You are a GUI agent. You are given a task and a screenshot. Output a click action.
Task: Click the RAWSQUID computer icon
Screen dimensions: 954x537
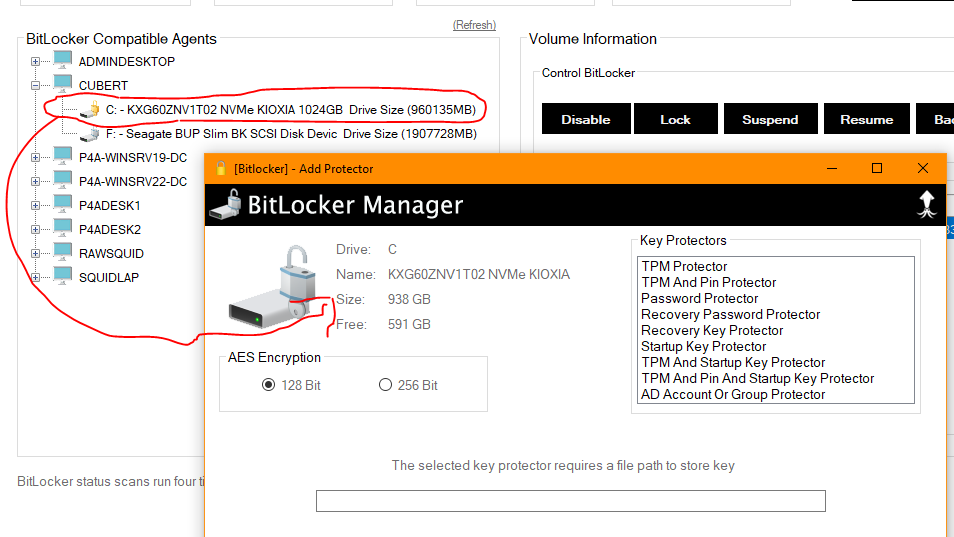pos(63,253)
